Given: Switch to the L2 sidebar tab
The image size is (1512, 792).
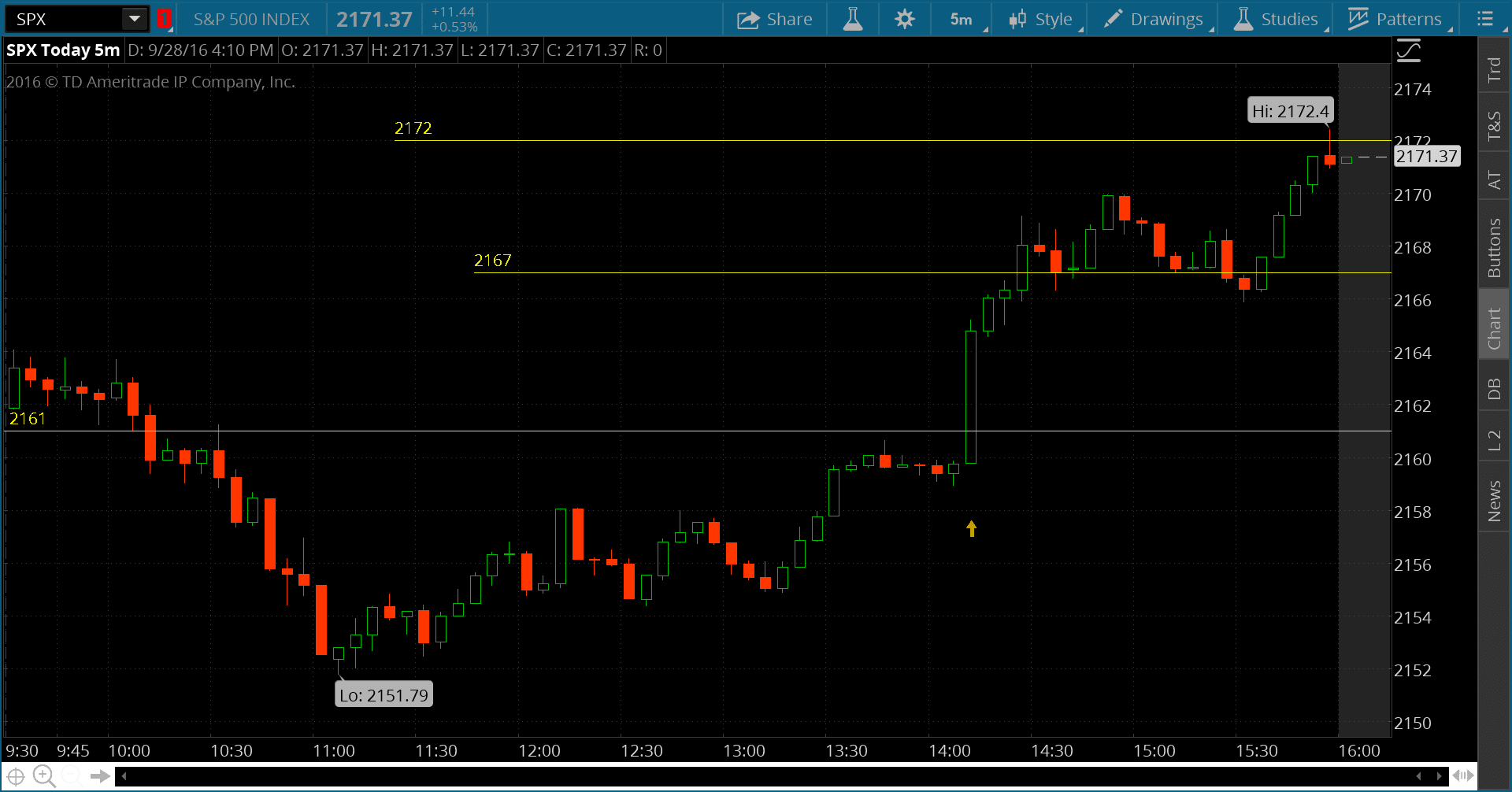Looking at the screenshot, I should 1494,441.
